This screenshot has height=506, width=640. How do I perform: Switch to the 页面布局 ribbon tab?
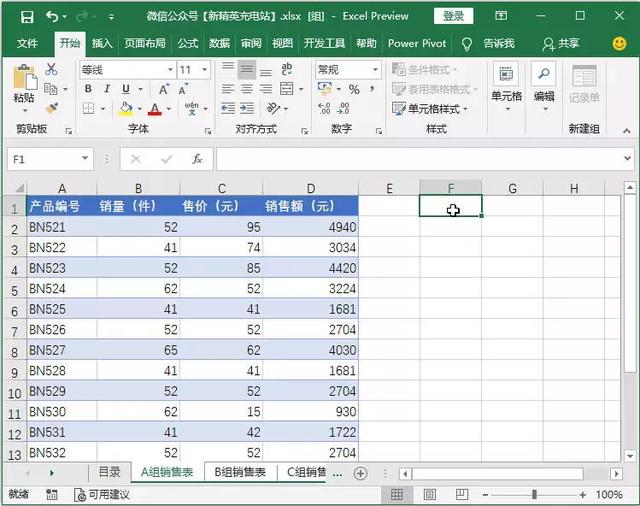pos(145,43)
